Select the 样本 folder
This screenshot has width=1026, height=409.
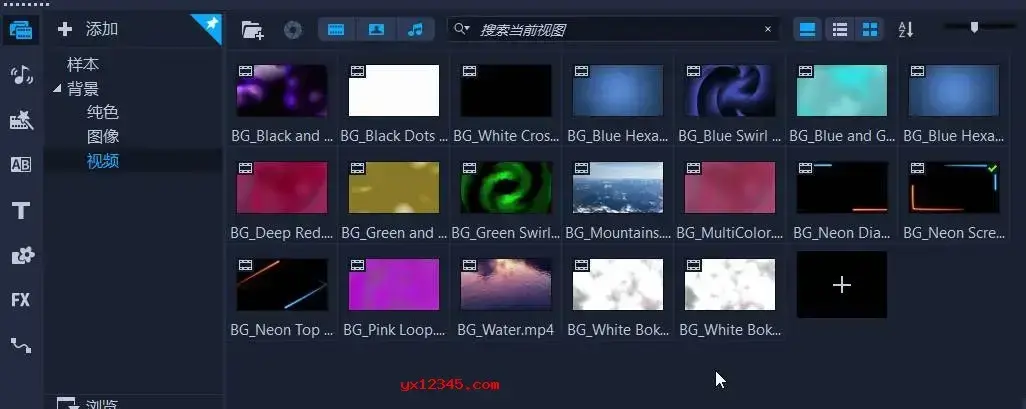83,64
